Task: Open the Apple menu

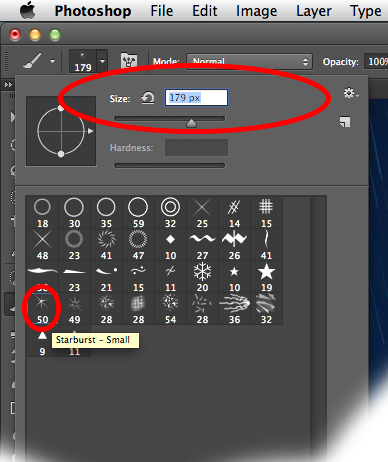Action: [28, 11]
